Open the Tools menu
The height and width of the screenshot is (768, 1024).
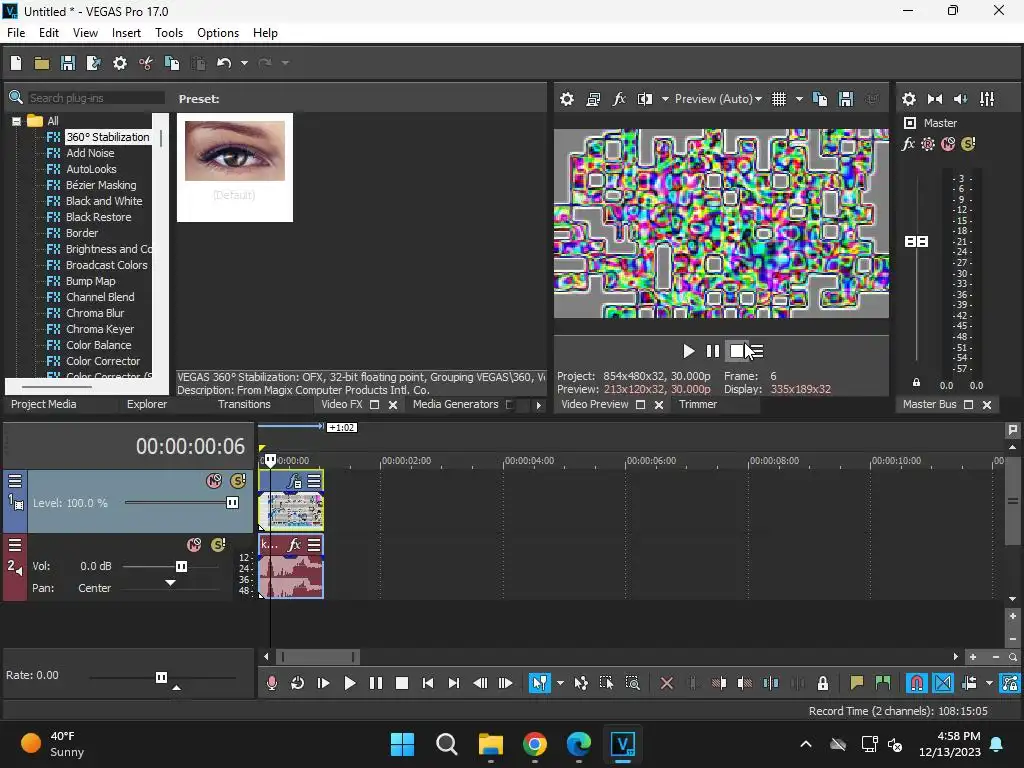tap(169, 33)
